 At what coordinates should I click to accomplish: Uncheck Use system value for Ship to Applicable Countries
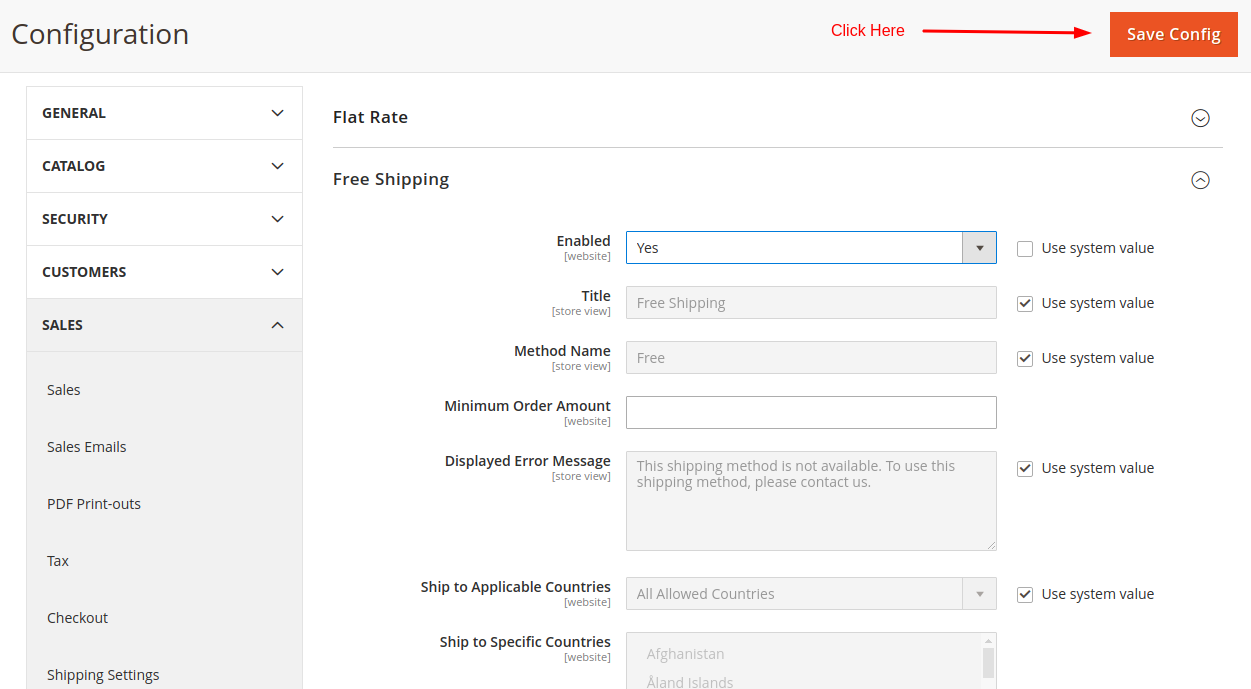point(1025,595)
